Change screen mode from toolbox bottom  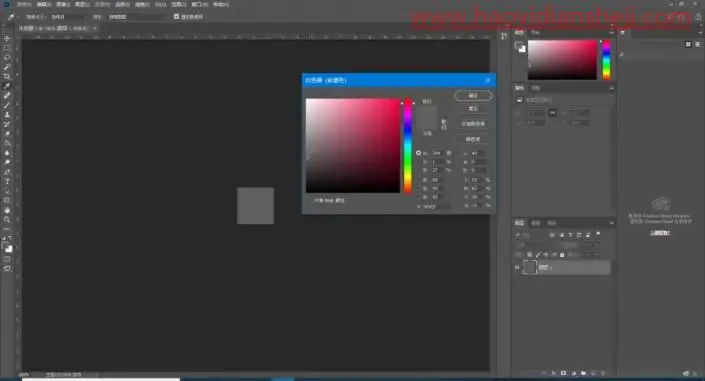[7, 269]
